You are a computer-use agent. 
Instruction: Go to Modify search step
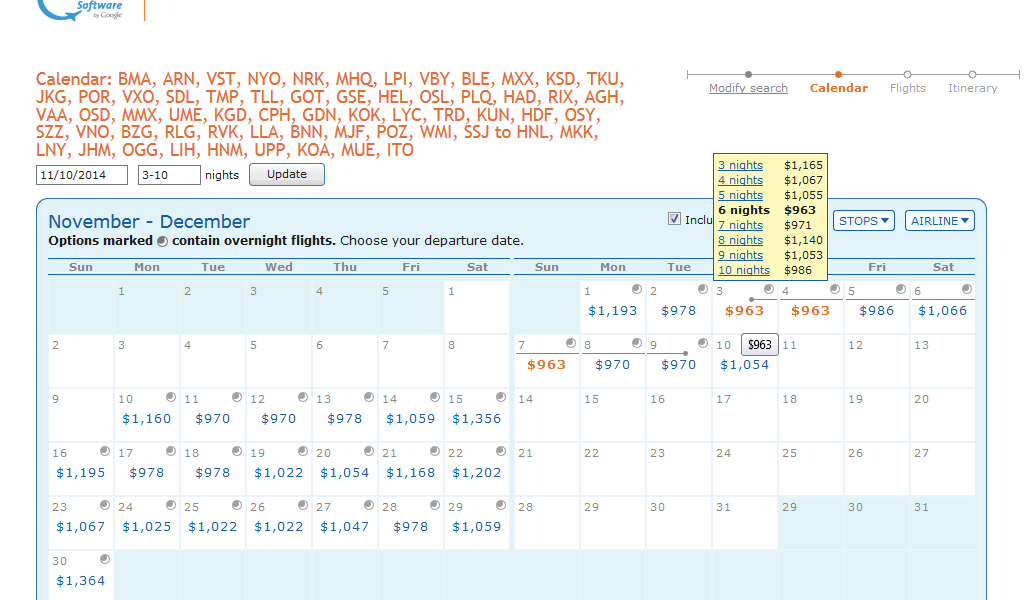point(748,88)
